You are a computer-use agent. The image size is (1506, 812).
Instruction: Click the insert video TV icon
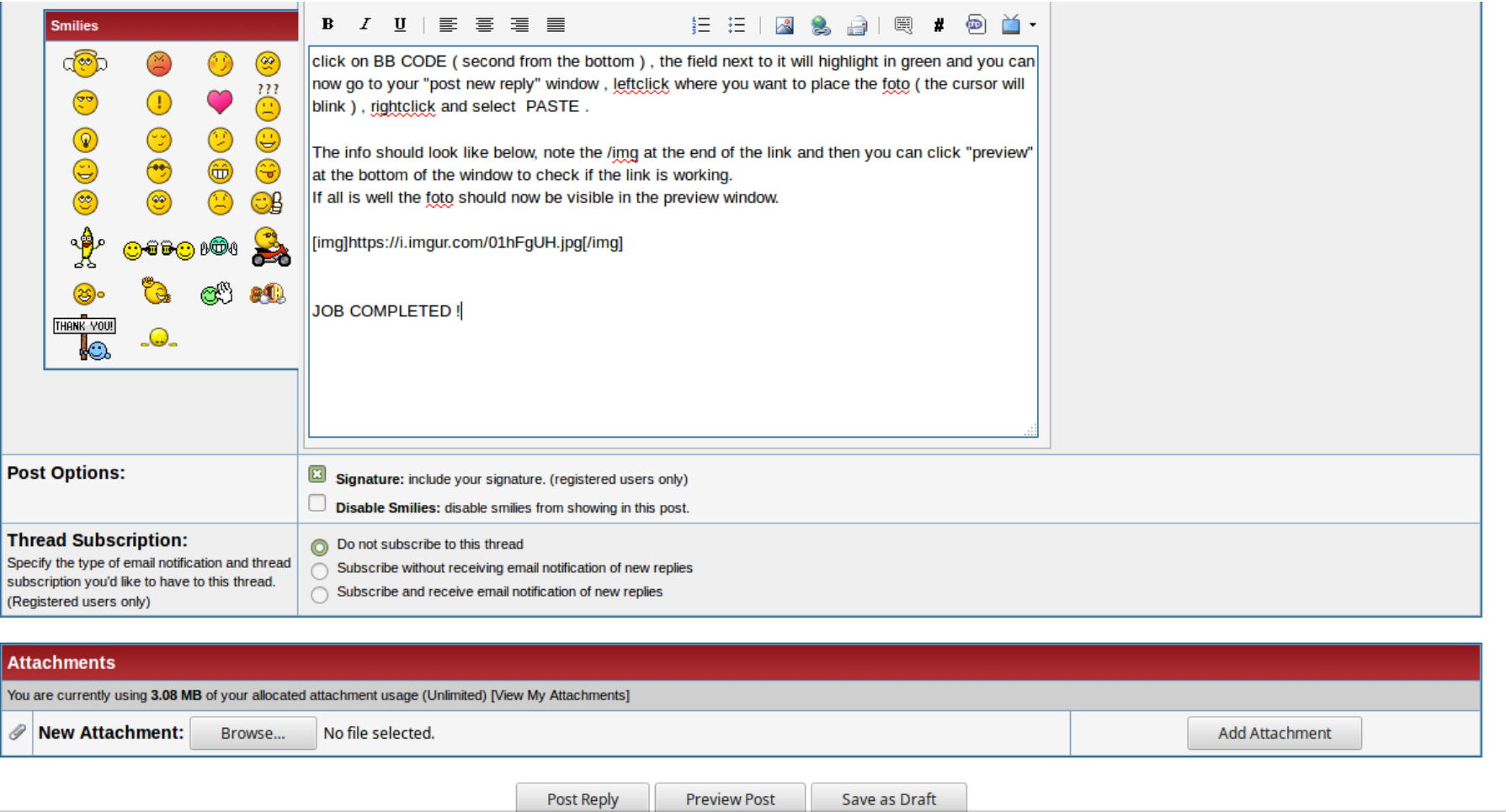pos(1011,24)
